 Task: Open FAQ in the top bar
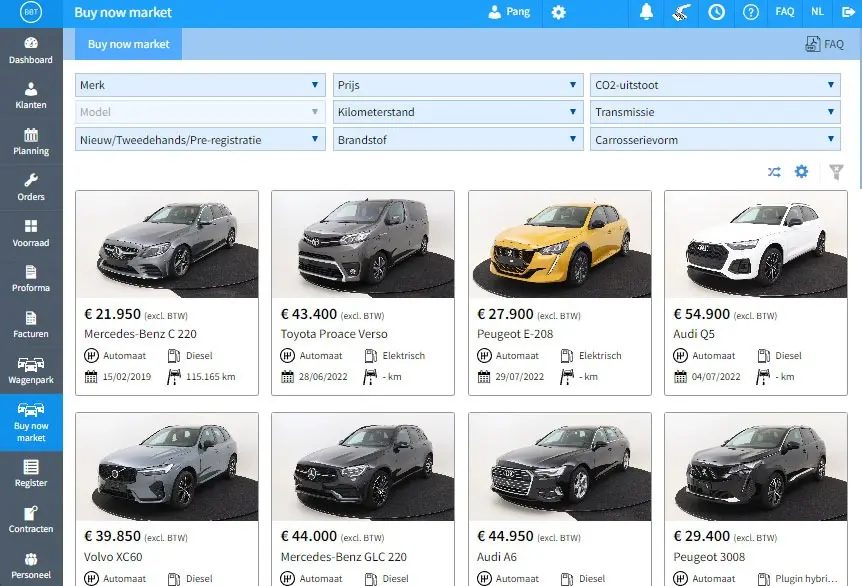(784, 12)
